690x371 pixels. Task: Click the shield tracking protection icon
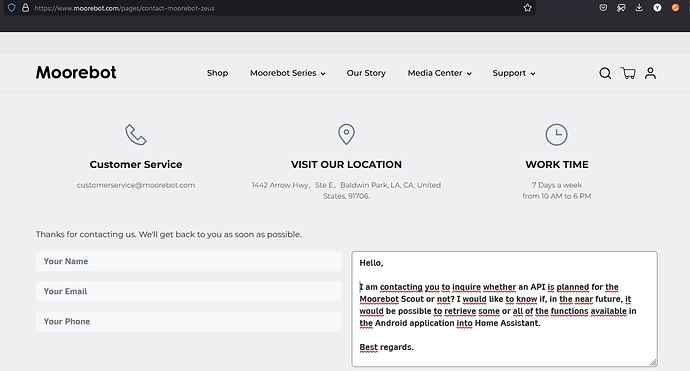pyautogui.click(x=11, y=8)
